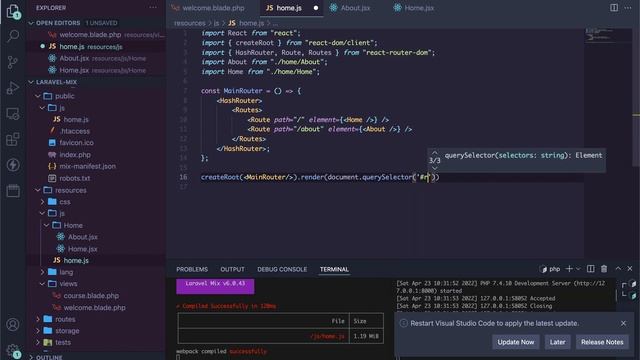Image resolution: width=640 pixels, height=360 pixels.
Task: Close the terminal panel
Action: [x=630, y=269]
